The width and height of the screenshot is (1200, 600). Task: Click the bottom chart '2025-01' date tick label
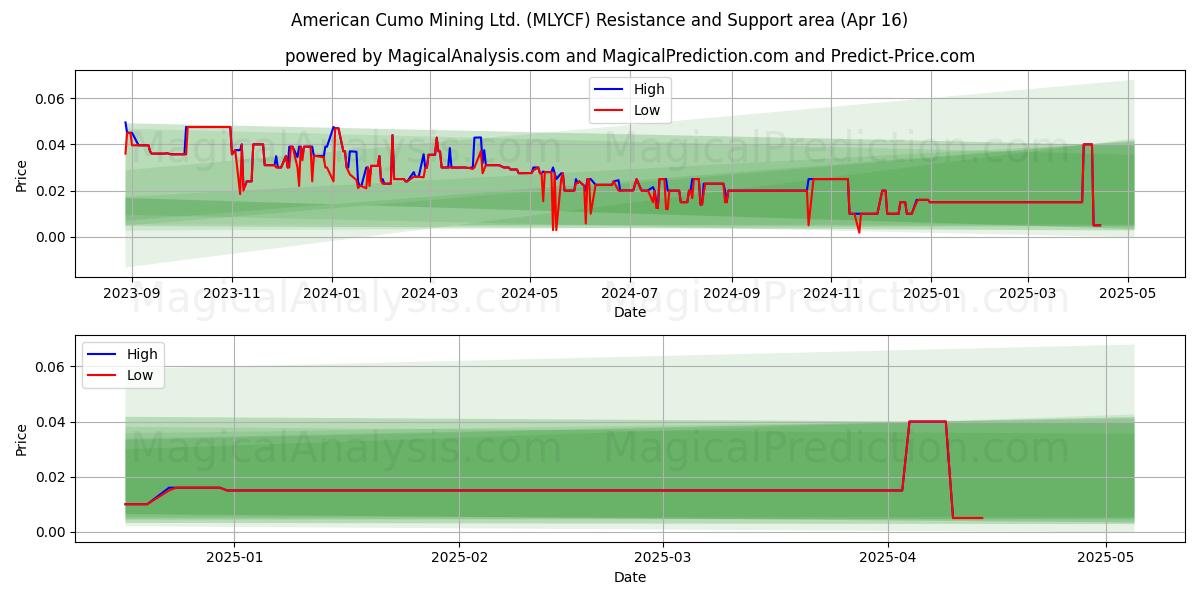pyautogui.click(x=234, y=559)
